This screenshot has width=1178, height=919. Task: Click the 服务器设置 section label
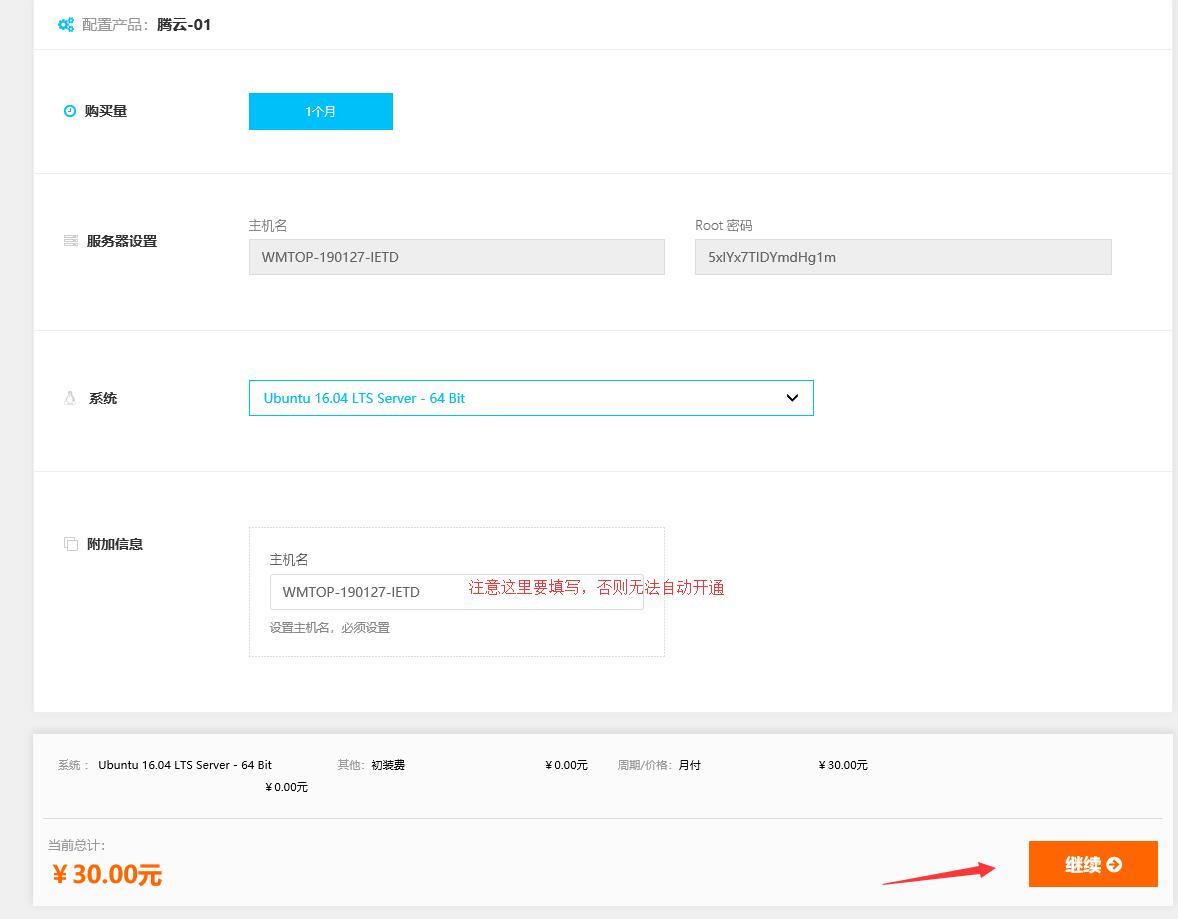click(122, 241)
